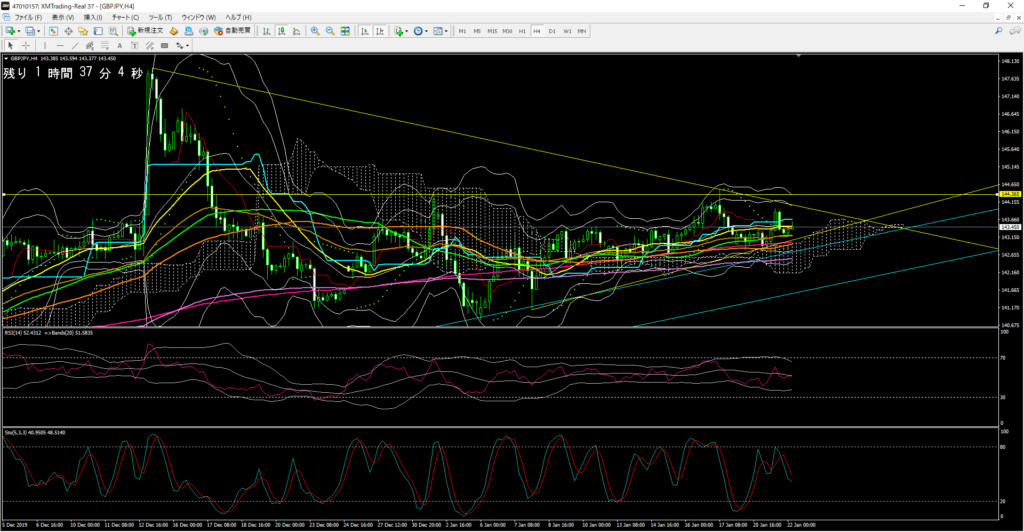
Task: Select the D1 timeframe
Action: coord(552,31)
